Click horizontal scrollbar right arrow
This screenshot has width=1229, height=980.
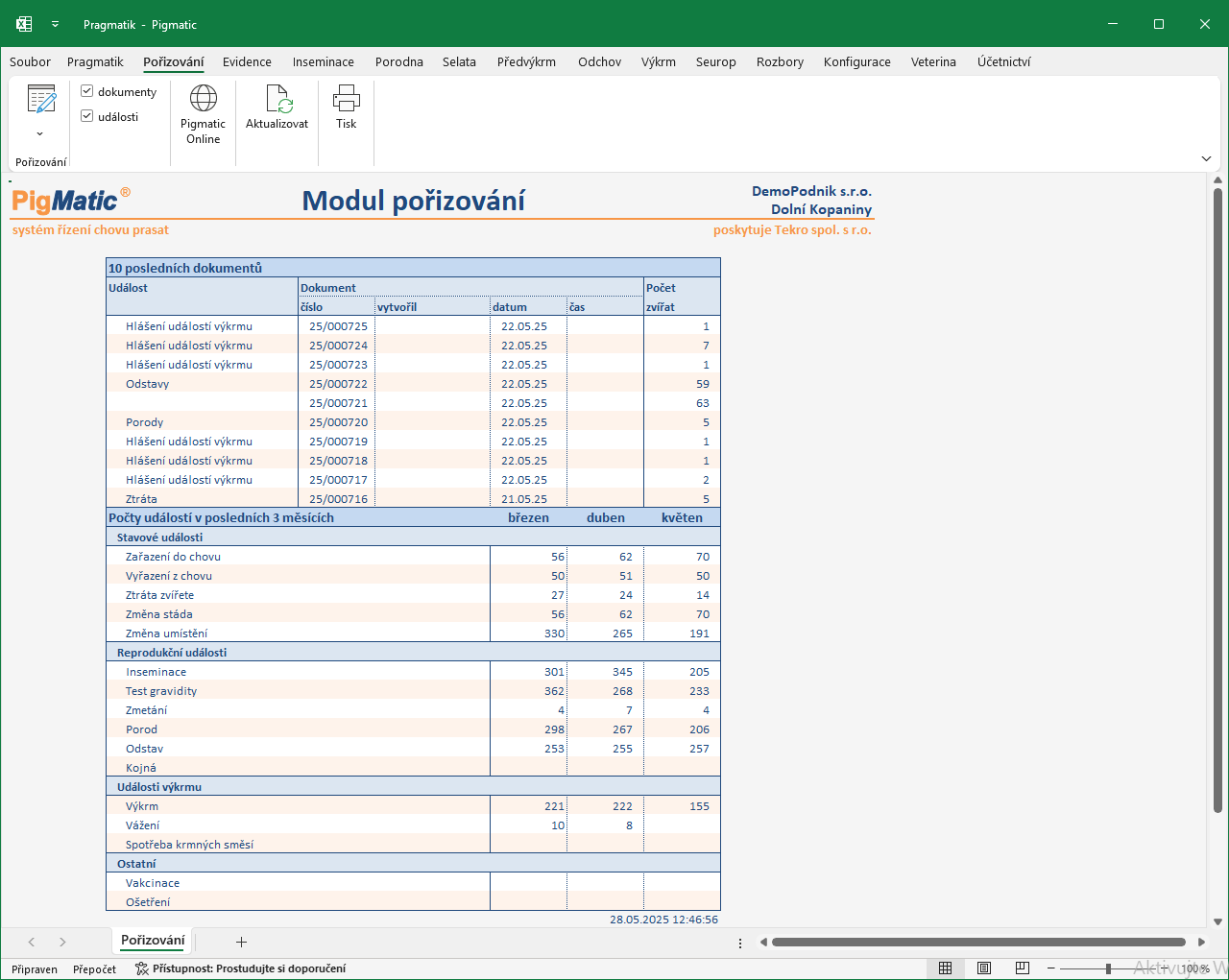1201,943
